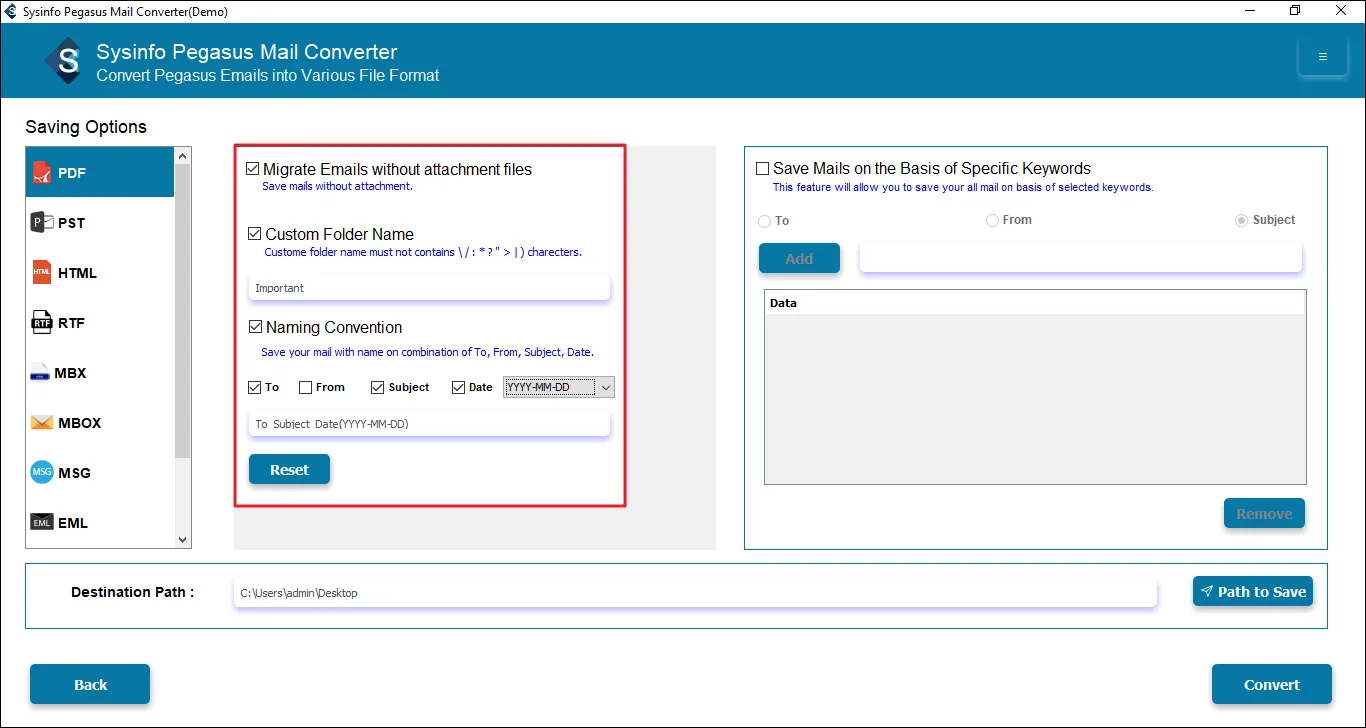The image size is (1366, 728).
Task: Open the hamburger menu button
Action: point(1323,57)
